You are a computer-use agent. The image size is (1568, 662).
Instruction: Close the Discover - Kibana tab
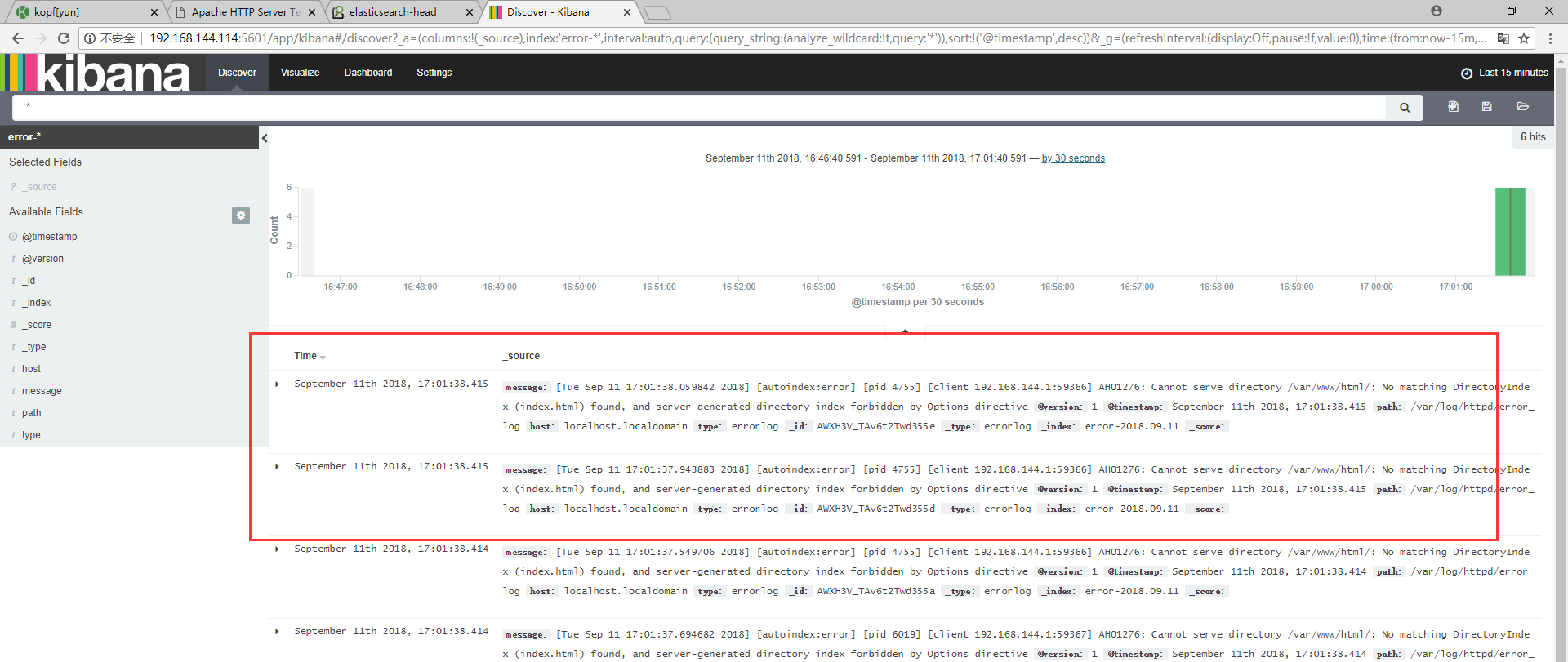pyautogui.click(x=627, y=12)
